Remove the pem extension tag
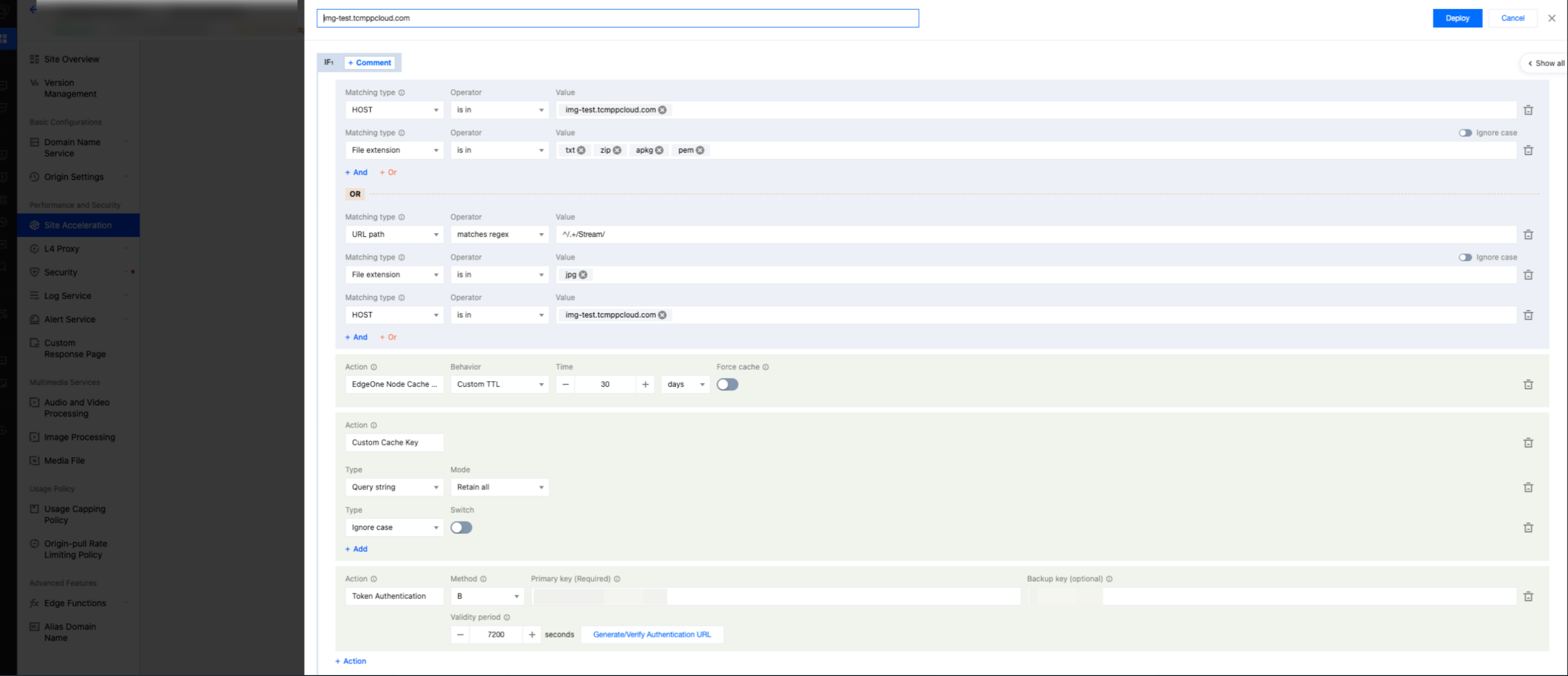The image size is (1568, 676). [x=700, y=150]
